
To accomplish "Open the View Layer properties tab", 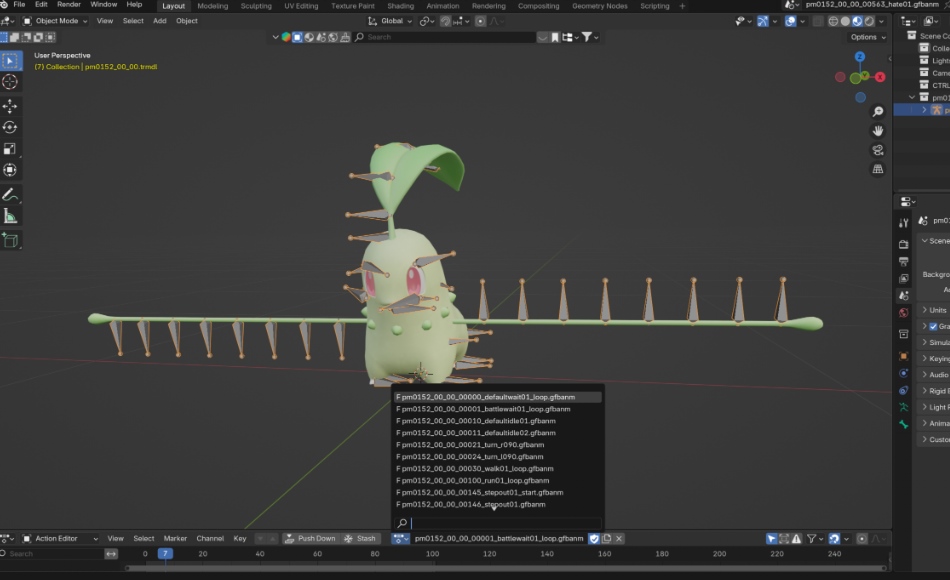I will pyautogui.click(x=903, y=278).
